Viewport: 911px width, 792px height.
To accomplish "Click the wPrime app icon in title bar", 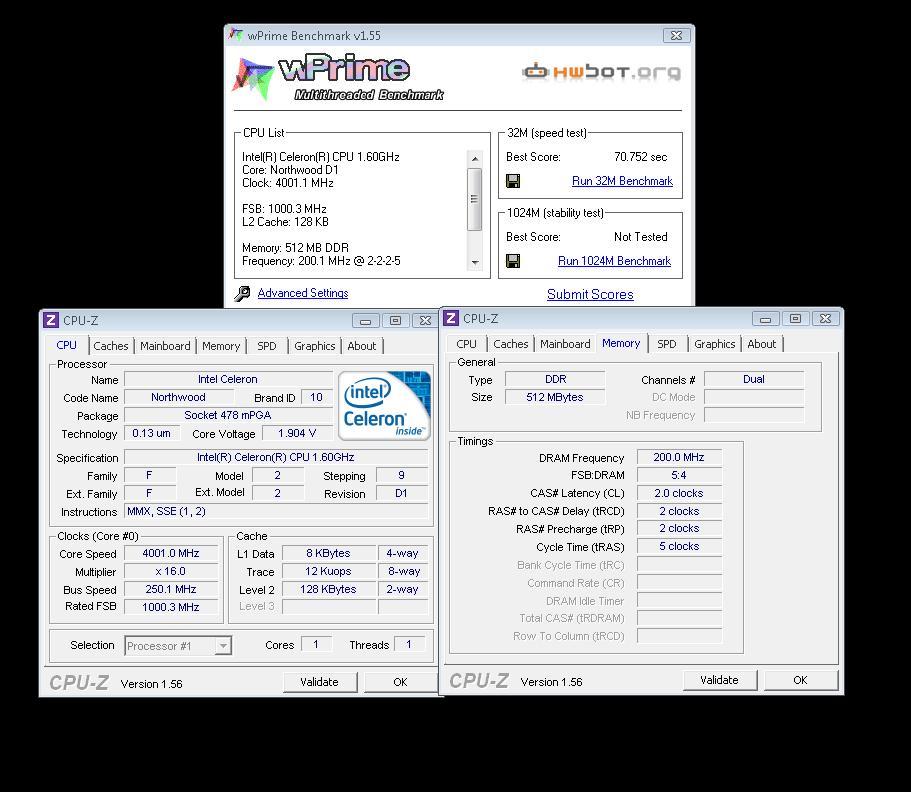I will point(235,35).
